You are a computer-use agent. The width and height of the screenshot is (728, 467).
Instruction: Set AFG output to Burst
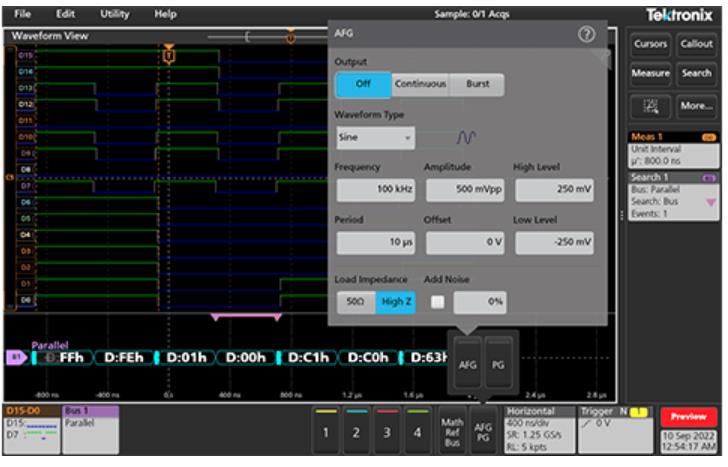478,84
